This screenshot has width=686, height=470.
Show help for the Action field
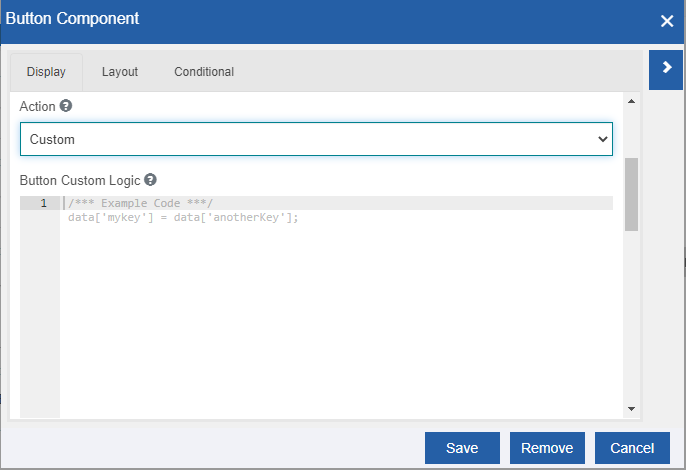(x=66, y=106)
